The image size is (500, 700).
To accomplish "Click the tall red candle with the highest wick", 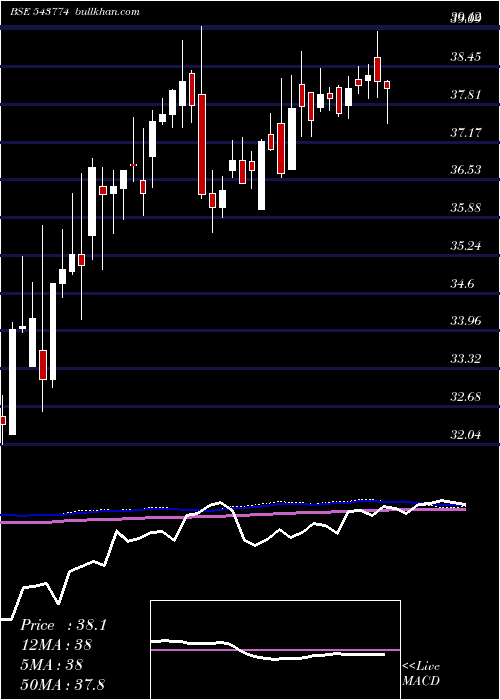I will click(x=202, y=144).
